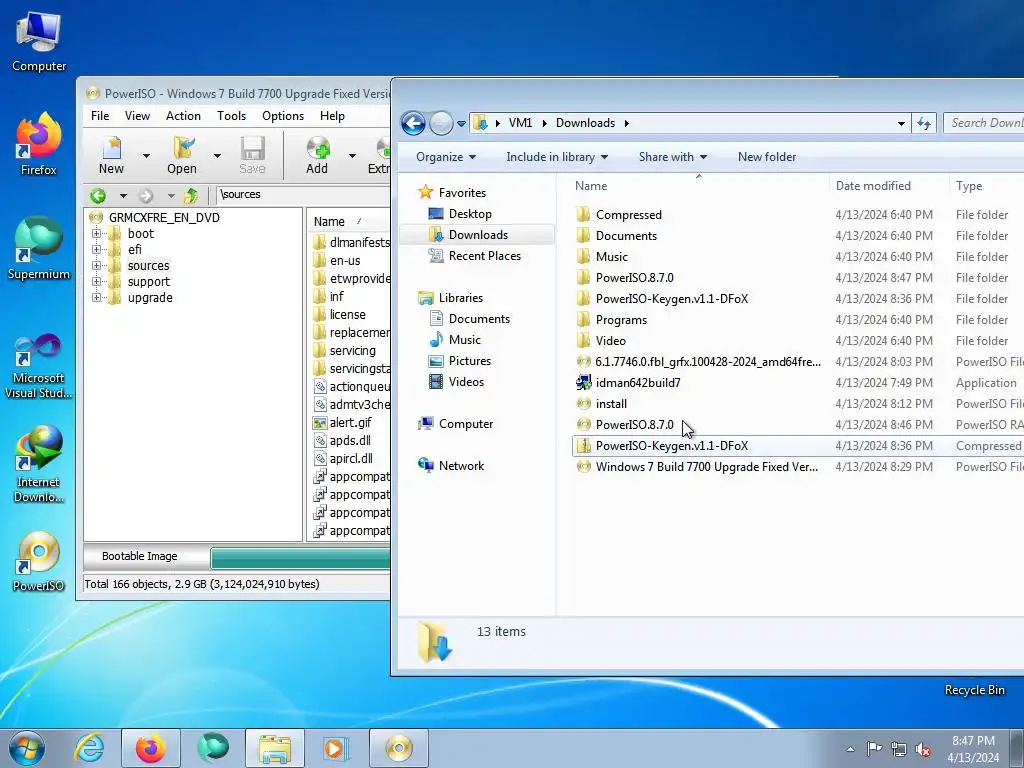Expand the boot folder in PowerISO tree
Image resolution: width=1024 pixels, height=768 pixels.
[97, 234]
